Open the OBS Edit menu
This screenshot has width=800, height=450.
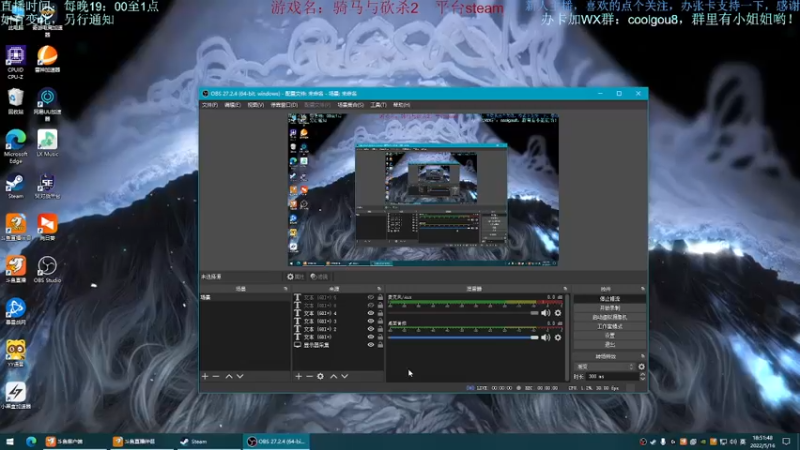[232, 105]
